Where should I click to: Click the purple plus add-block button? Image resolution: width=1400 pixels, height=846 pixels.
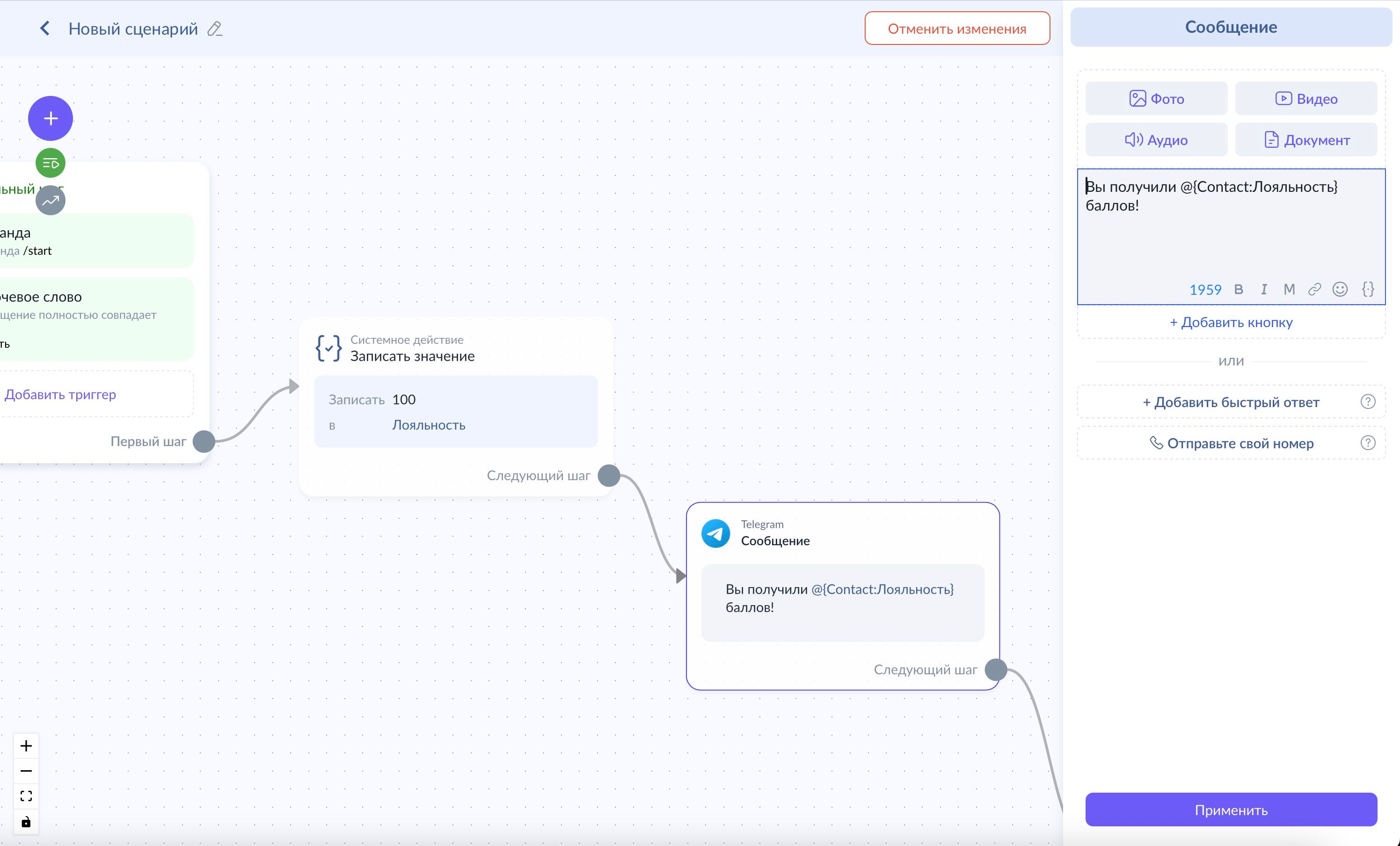point(51,118)
